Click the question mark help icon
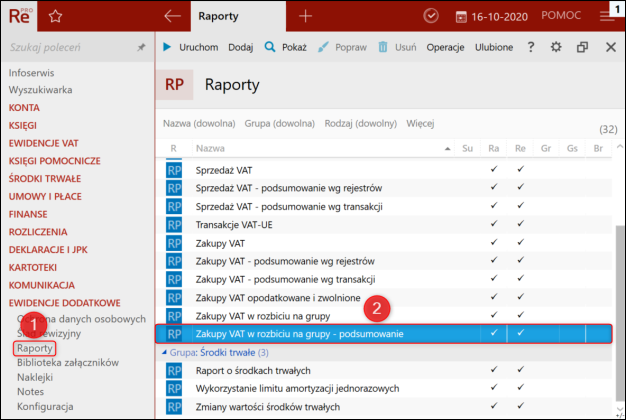This screenshot has height=420, width=626. (x=531, y=47)
